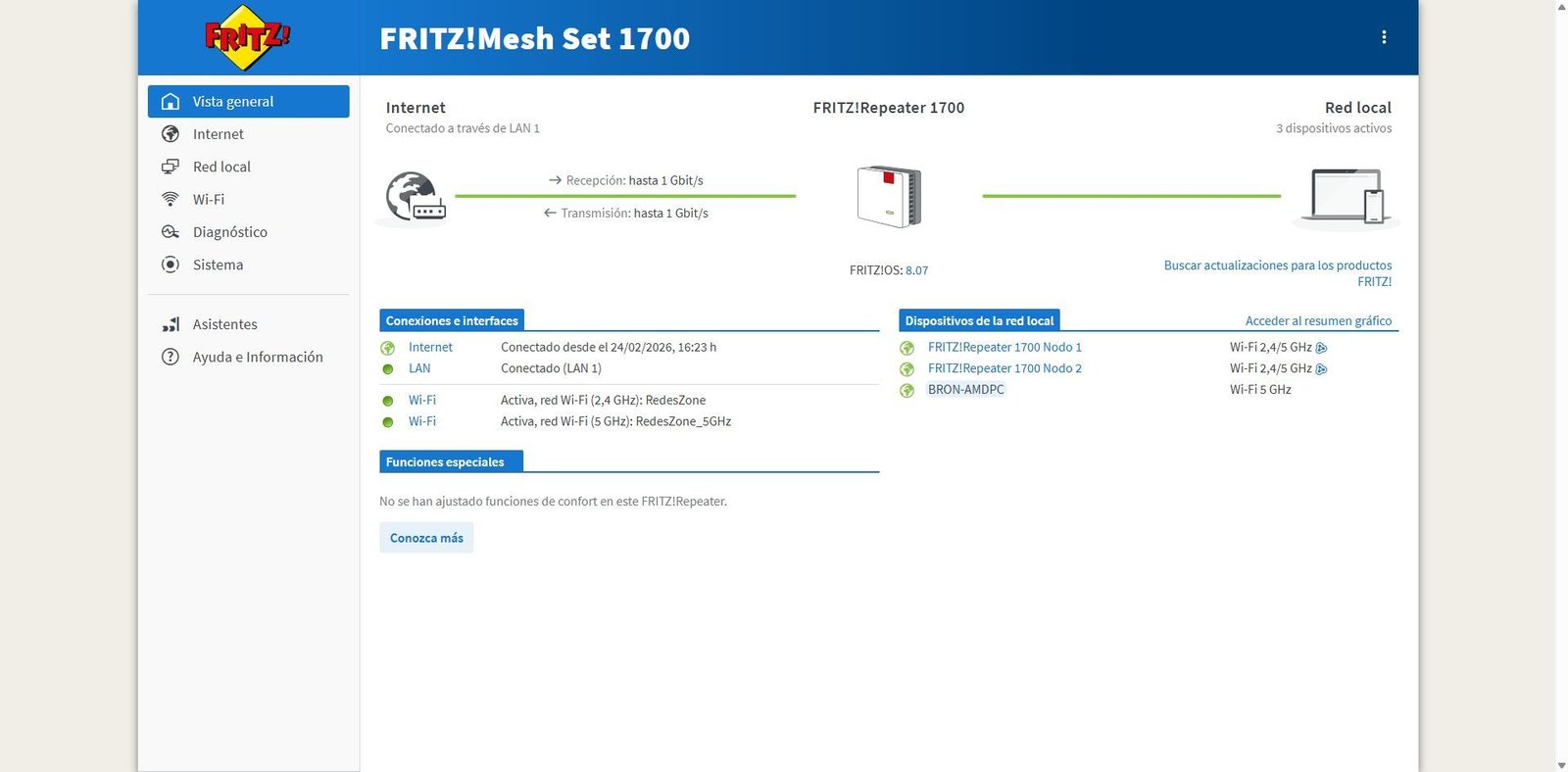Open Asistentes from sidebar
1568x772 pixels.
pos(224,325)
